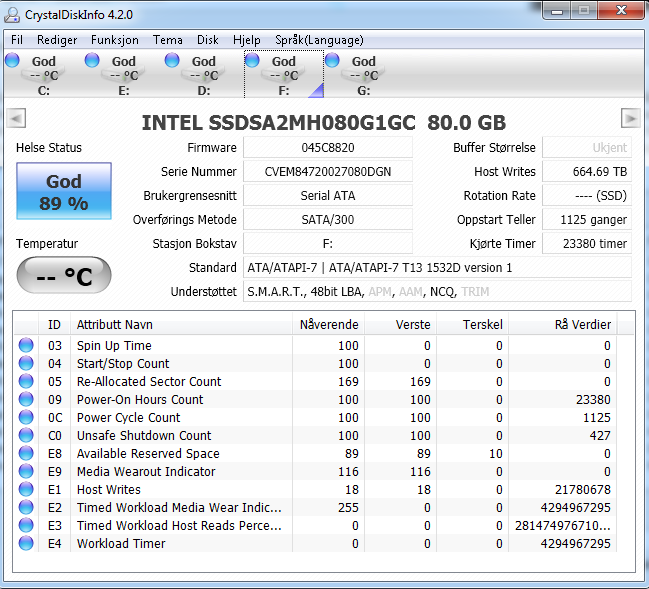This screenshot has height=589, width=649.
Task: Click the serial number CVEM84720027080DGN field
Action: (x=328, y=172)
